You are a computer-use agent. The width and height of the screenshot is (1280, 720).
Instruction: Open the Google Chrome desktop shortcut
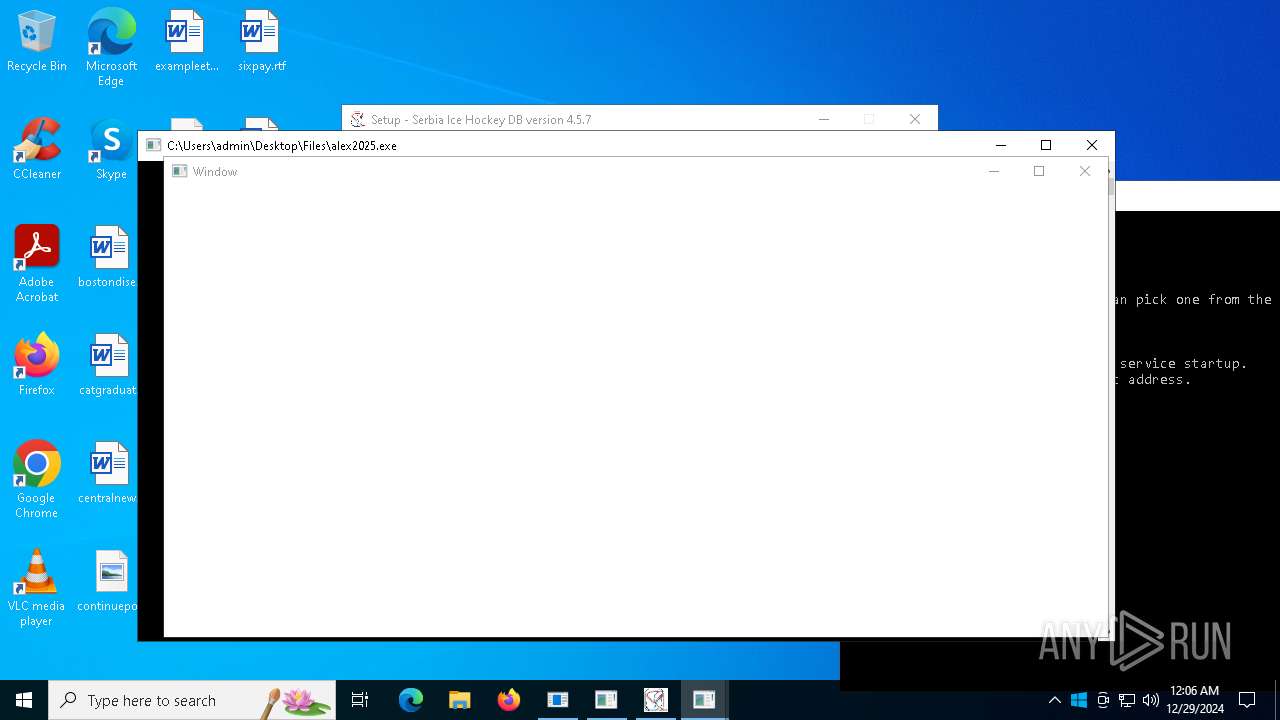(37, 480)
